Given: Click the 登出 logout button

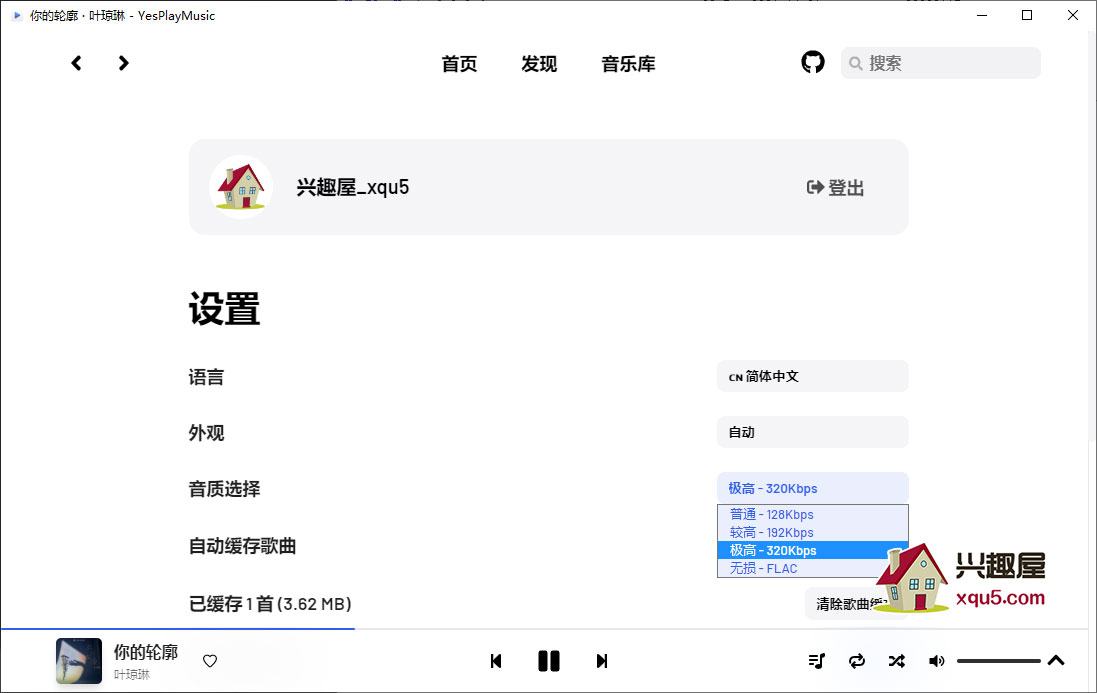Looking at the screenshot, I should coord(835,187).
